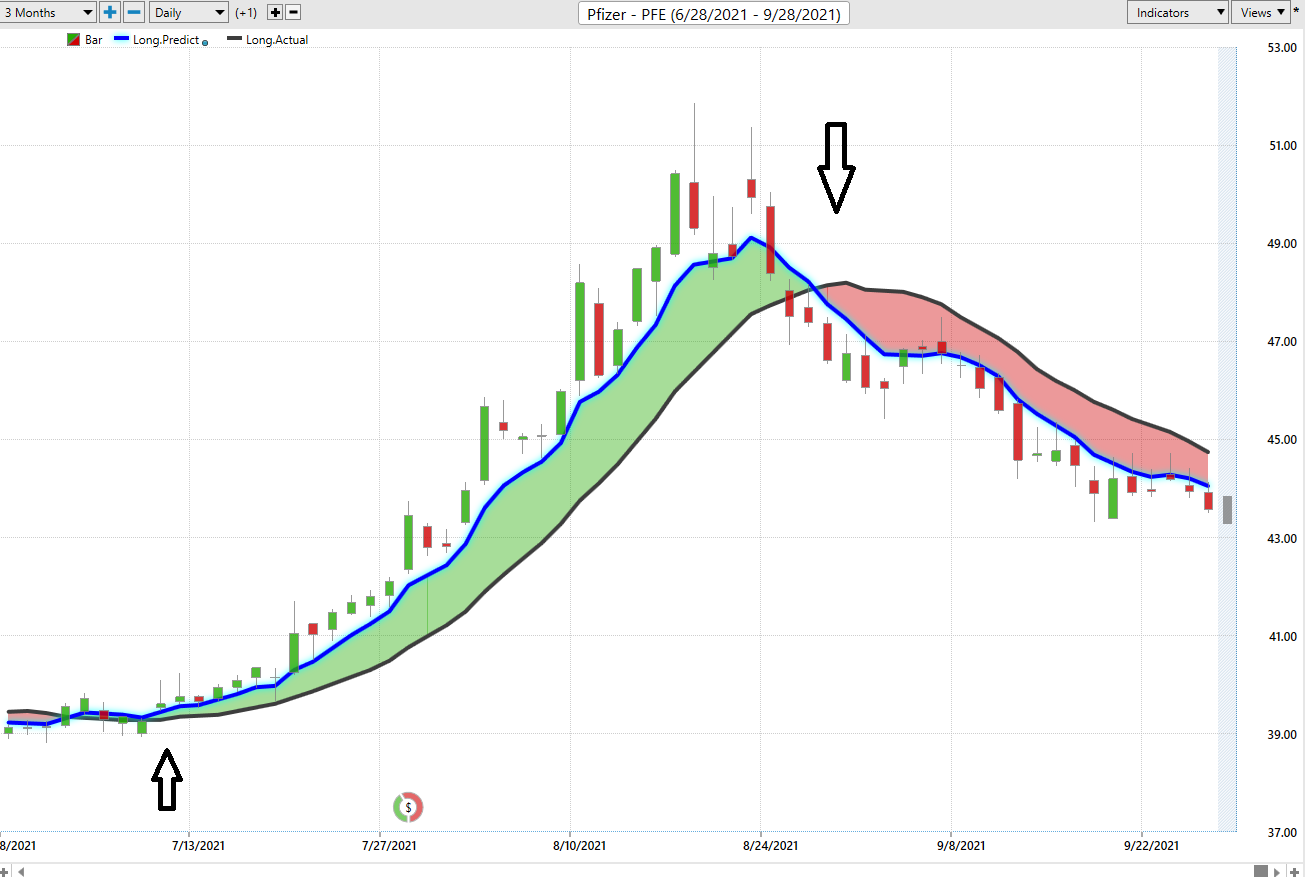
Task: Open the Indicators dropdown
Action: click(1178, 13)
